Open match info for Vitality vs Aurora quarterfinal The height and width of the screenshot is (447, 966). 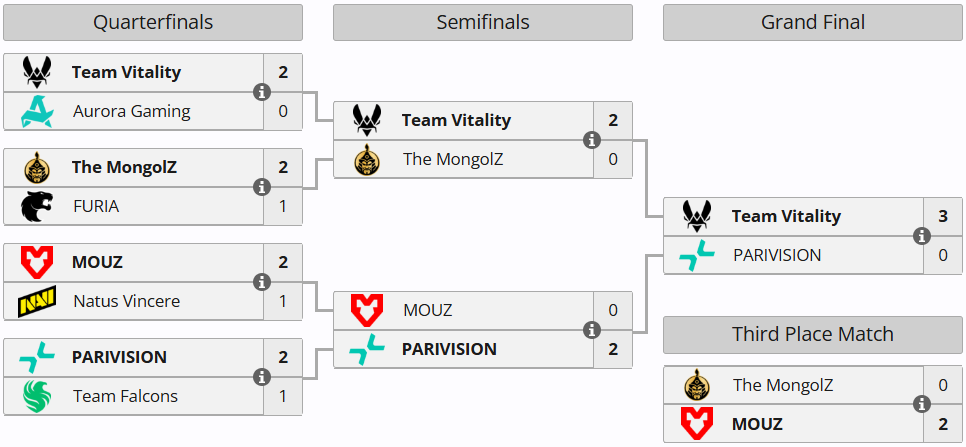262,92
